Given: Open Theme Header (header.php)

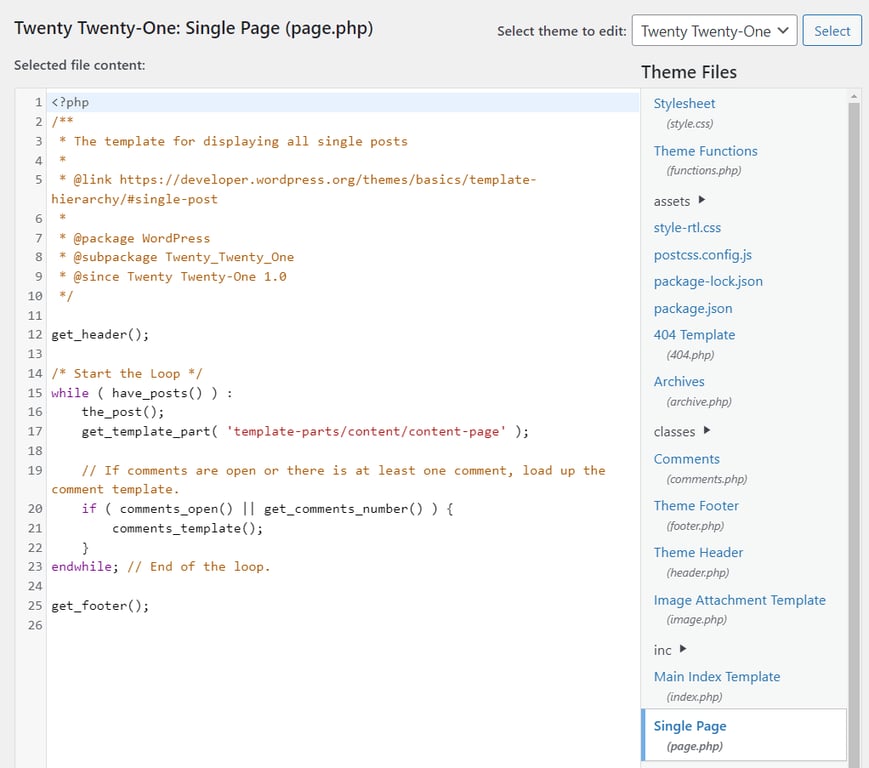Looking at the screenshot, I should click(x=698, y=552).
